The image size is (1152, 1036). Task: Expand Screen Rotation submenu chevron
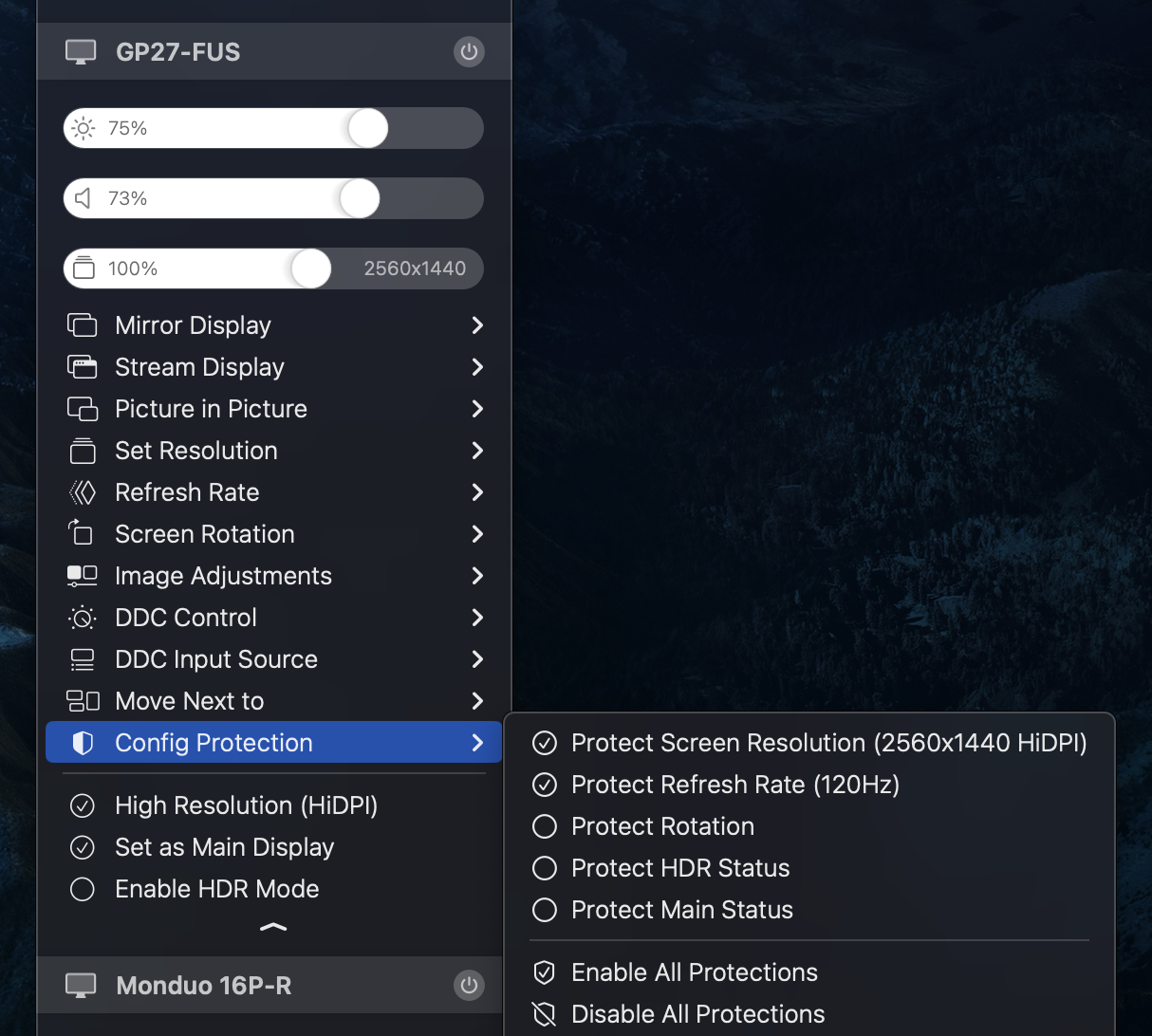(477, 534)
